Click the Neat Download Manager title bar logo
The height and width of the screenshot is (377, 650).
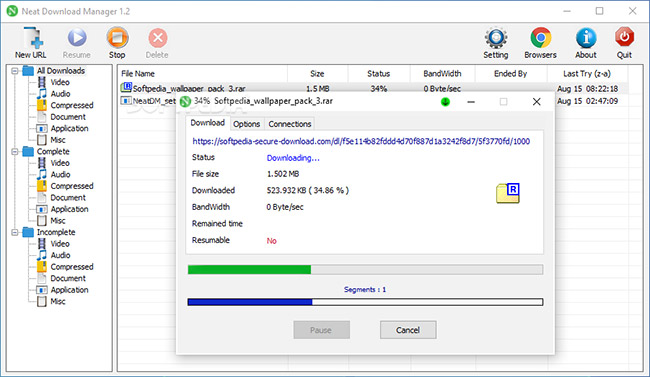tap(12, 11)
